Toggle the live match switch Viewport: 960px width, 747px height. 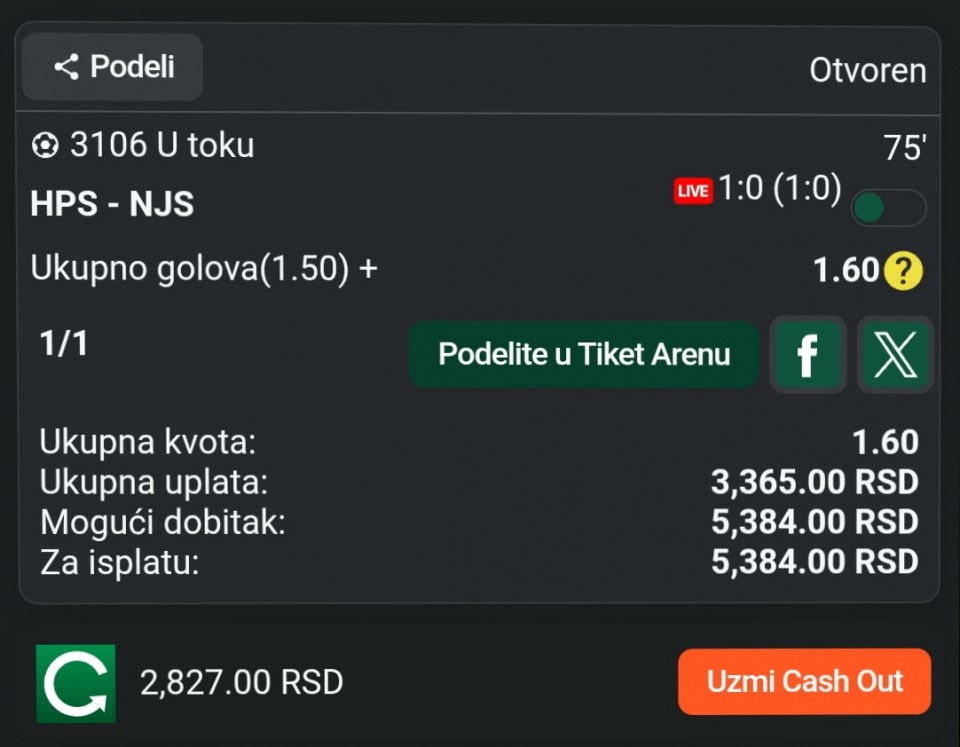887,208
